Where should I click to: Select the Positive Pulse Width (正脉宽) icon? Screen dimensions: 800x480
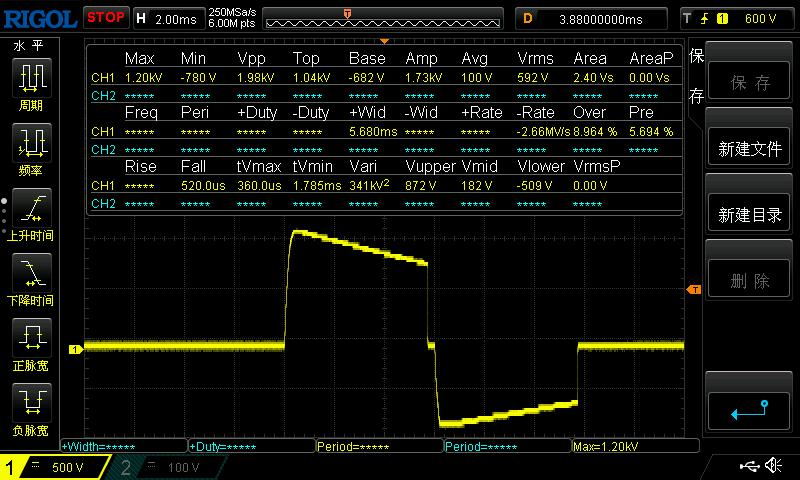point(31,338)
